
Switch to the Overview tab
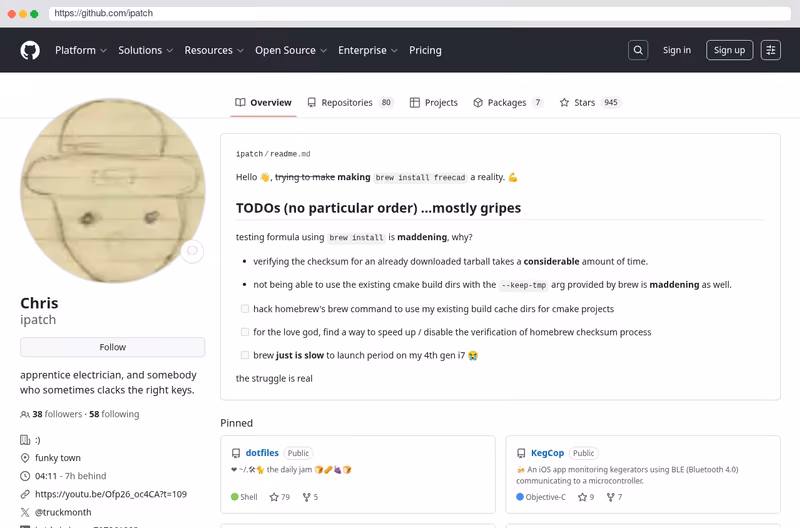[x=263, y=103]
